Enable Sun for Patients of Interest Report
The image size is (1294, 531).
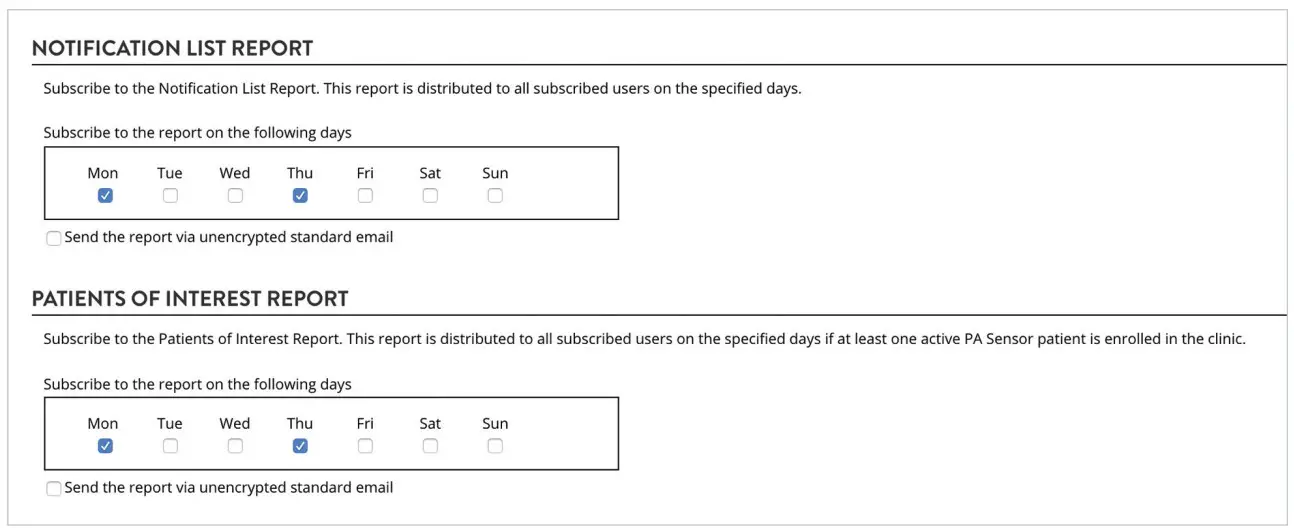(495, 446)
